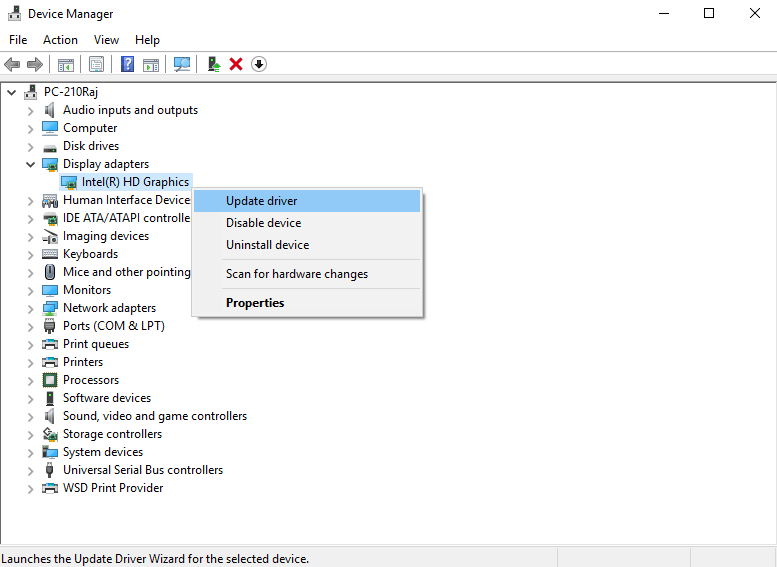Select the Computer category label
Image resolution: width=777 pixels, height=567 pixels.
tap(90, 128)
